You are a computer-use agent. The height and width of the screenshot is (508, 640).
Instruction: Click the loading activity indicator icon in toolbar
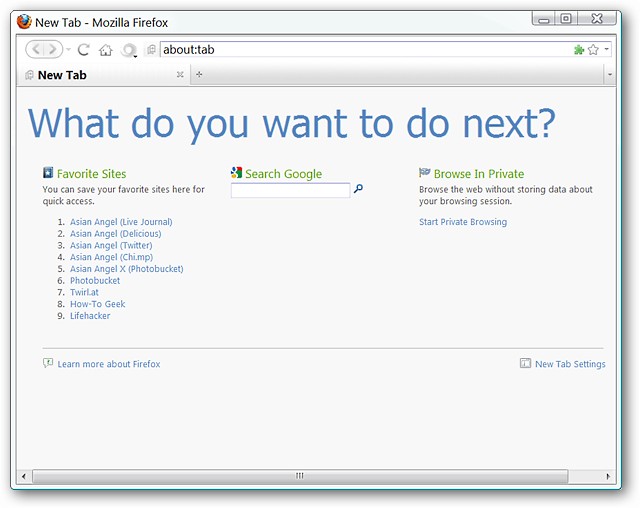click(129, 50)
